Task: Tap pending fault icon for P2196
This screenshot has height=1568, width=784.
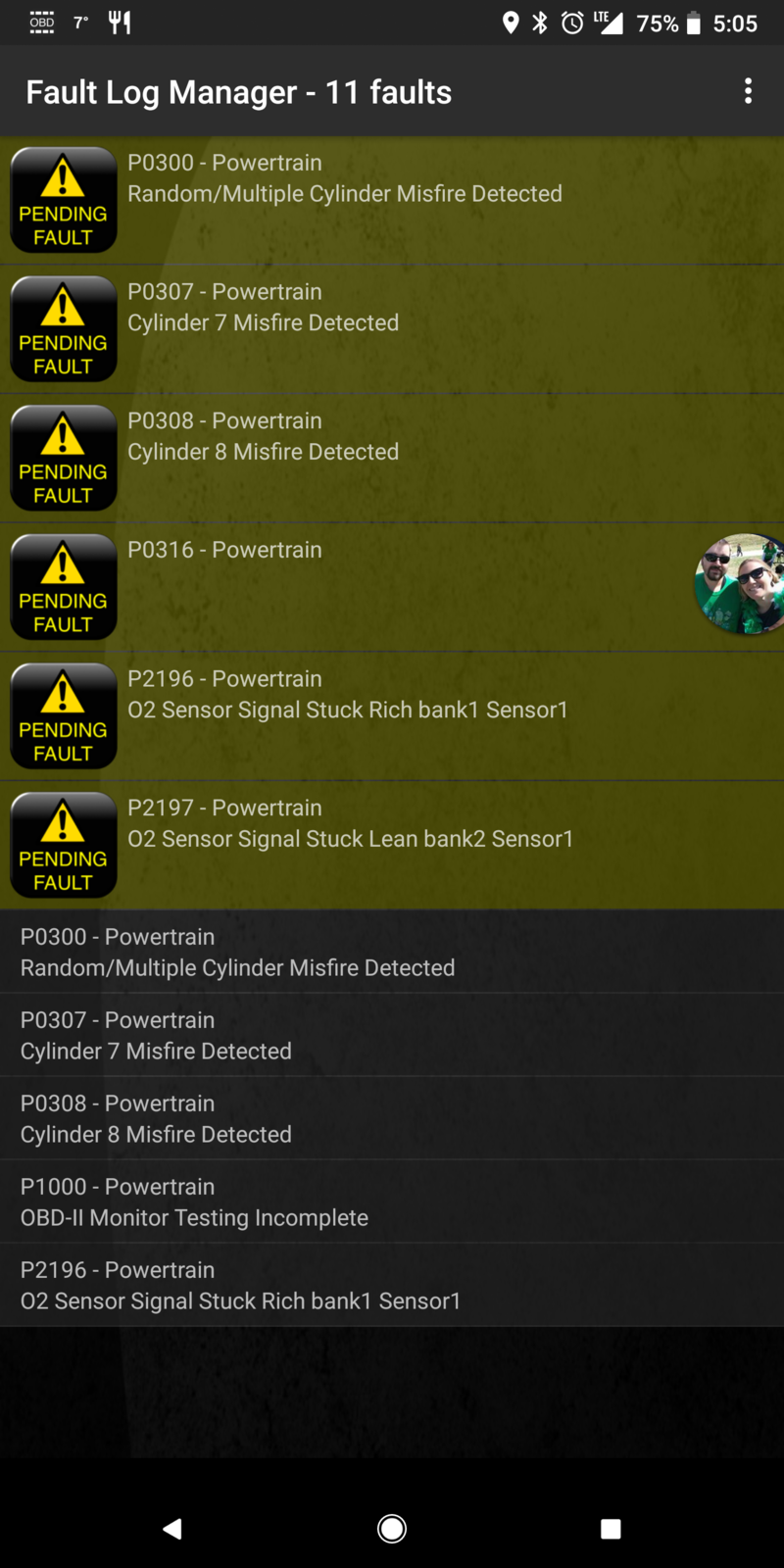Action: click(x=64, y=716)
